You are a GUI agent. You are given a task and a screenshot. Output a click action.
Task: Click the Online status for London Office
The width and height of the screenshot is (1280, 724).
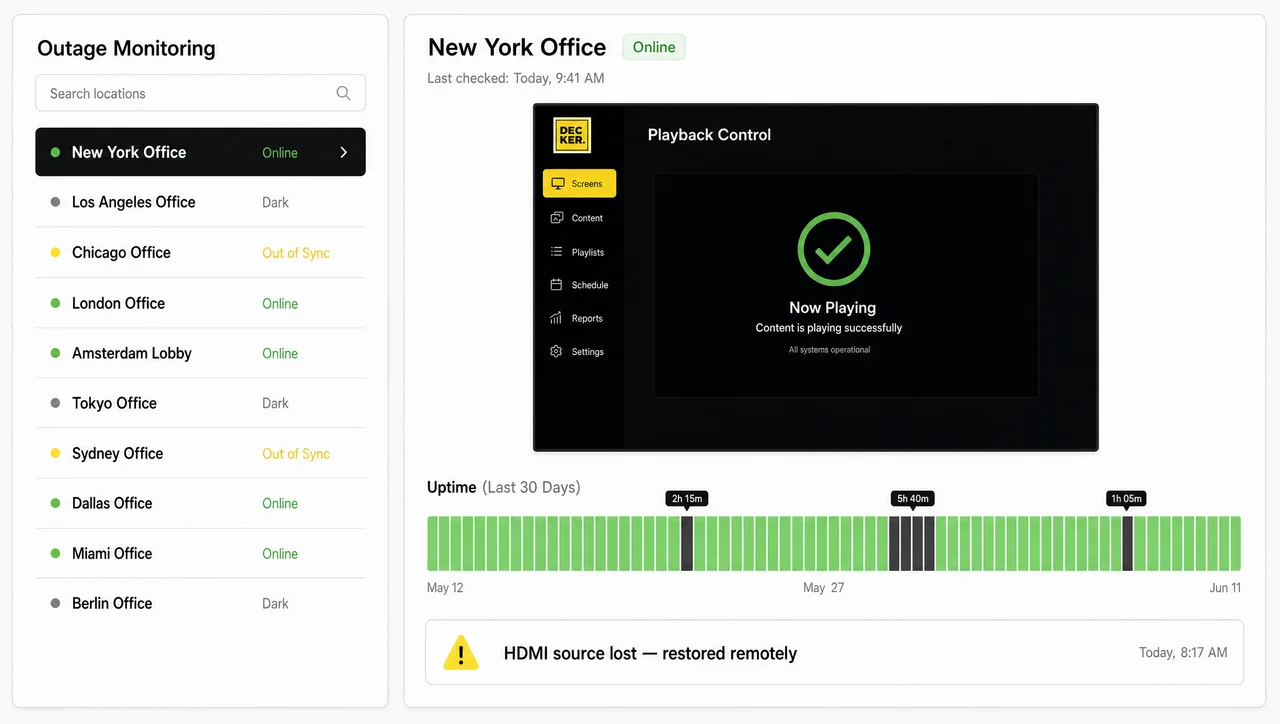280,303
